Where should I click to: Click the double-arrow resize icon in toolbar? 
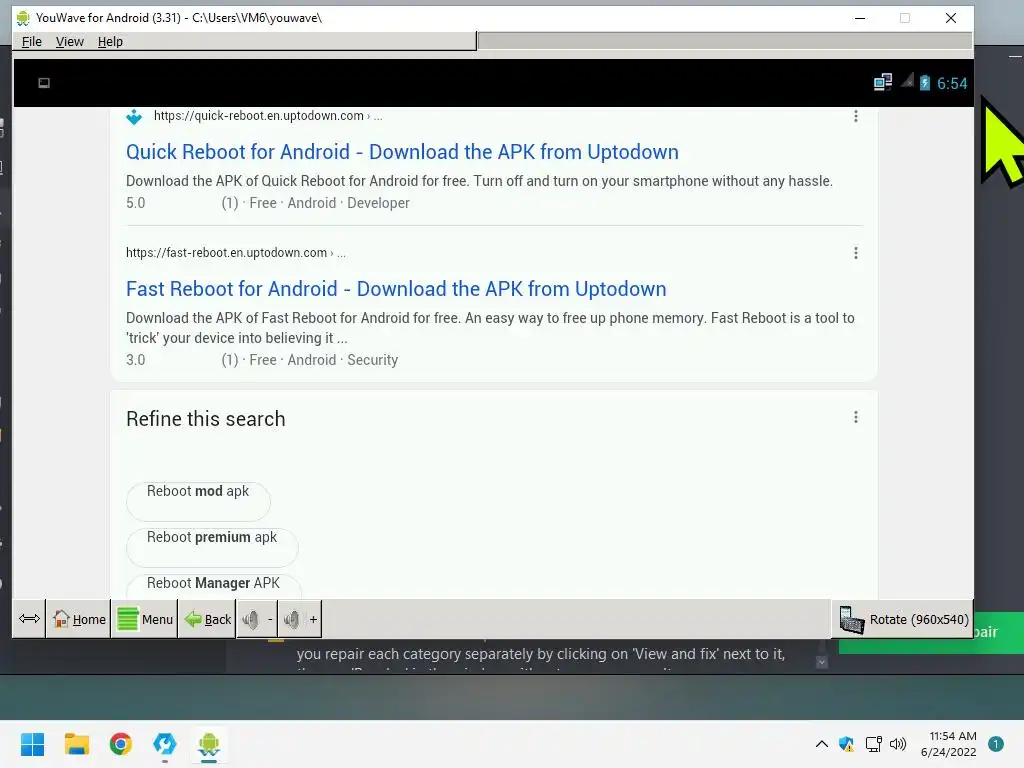pyautogui.click(x=29, y=618)
